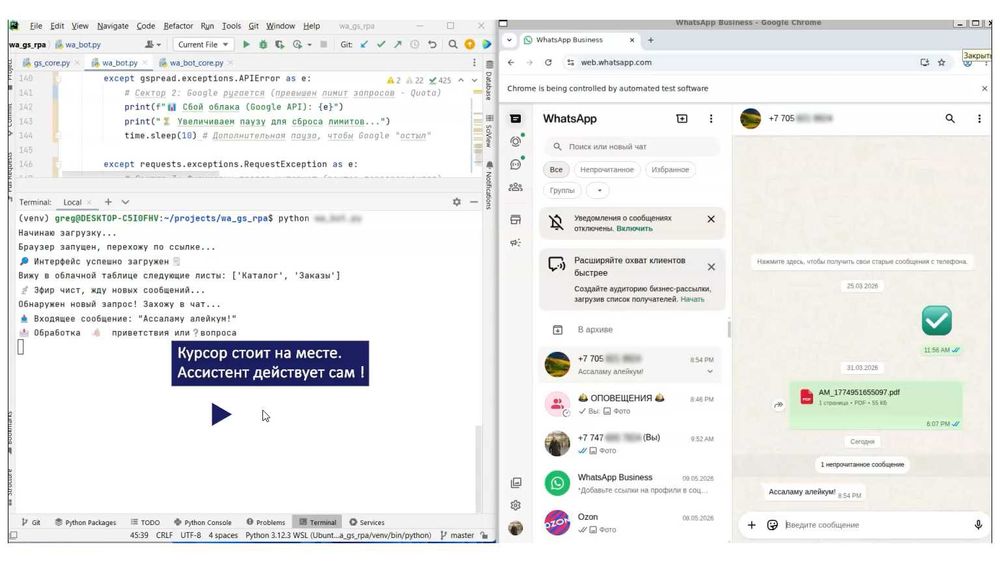Image resolution: width=1000 pixels, height=563 pixels.
Task: Open the Current File run configuration dropdown
Action: 202,45
